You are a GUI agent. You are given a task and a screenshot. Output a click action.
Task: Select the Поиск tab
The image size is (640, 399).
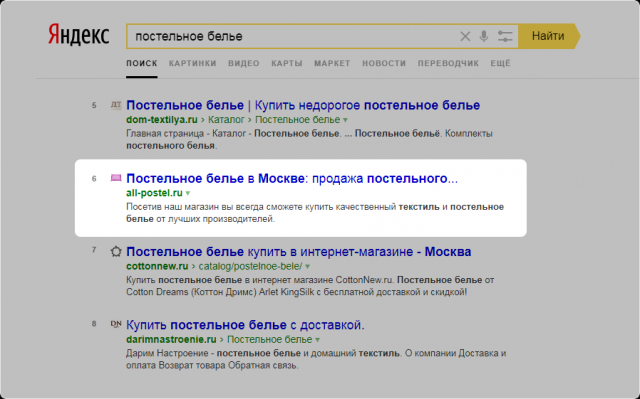coord(142,63)
